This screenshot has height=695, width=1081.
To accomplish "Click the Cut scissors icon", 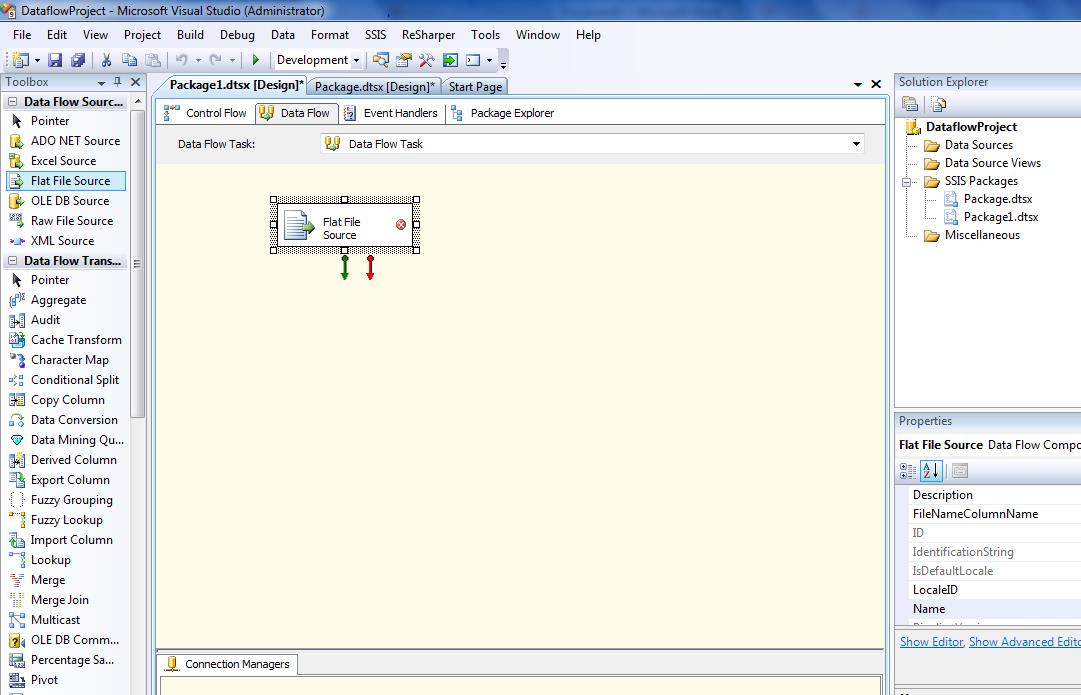I will [x=108, y=60].
